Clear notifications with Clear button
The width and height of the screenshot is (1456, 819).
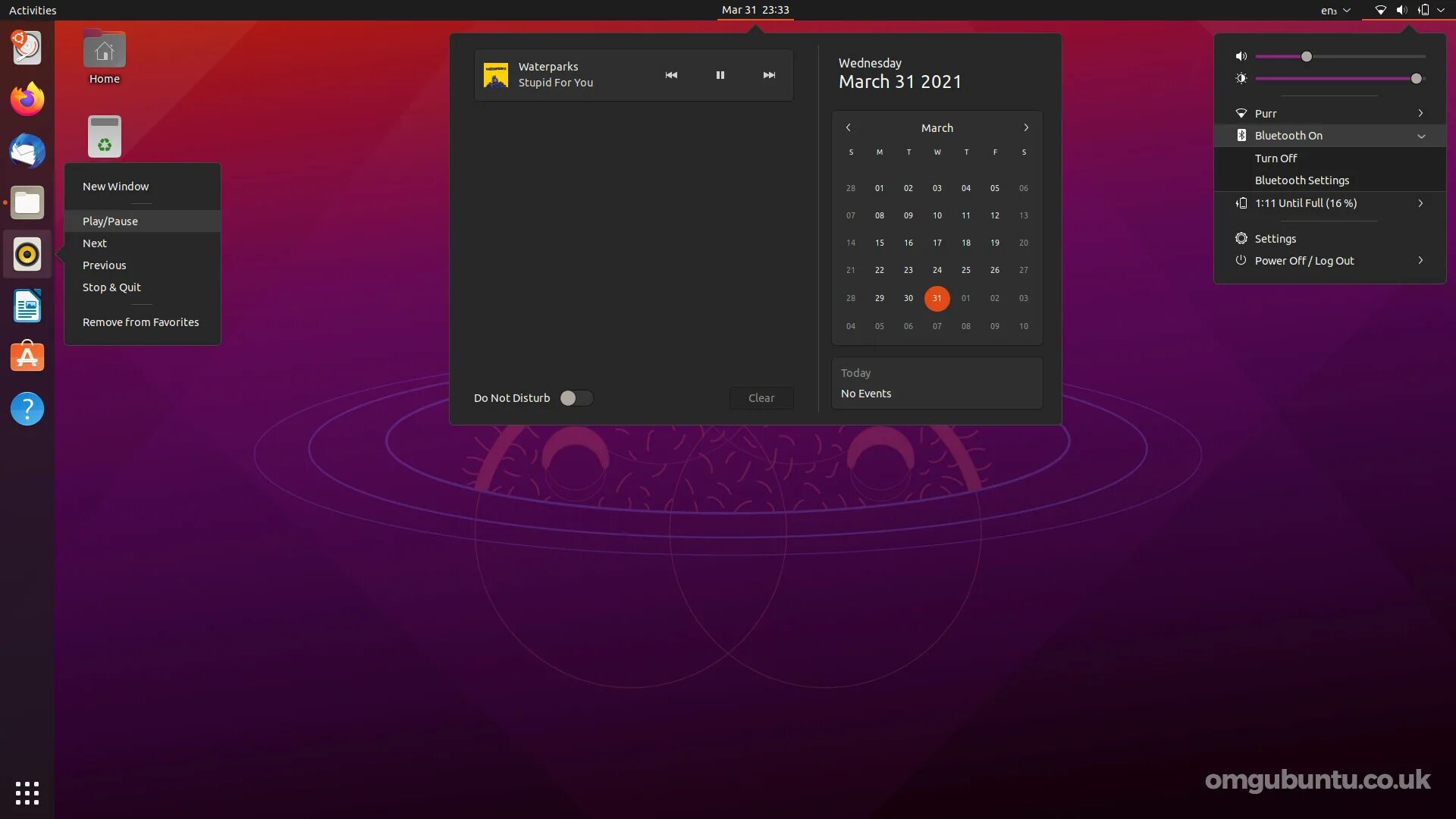point(761,398)
